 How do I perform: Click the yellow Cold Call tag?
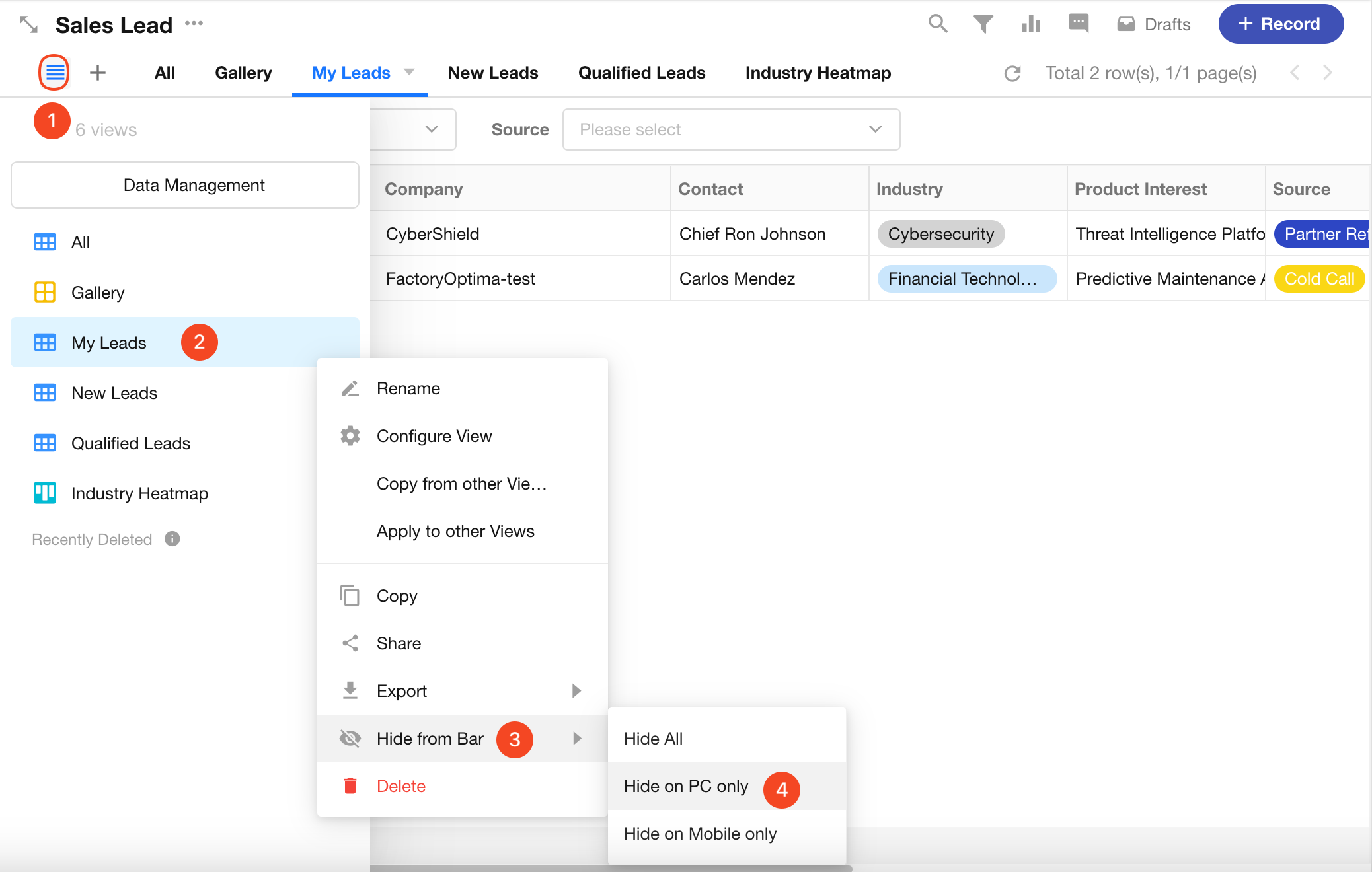click(1319, 279)
